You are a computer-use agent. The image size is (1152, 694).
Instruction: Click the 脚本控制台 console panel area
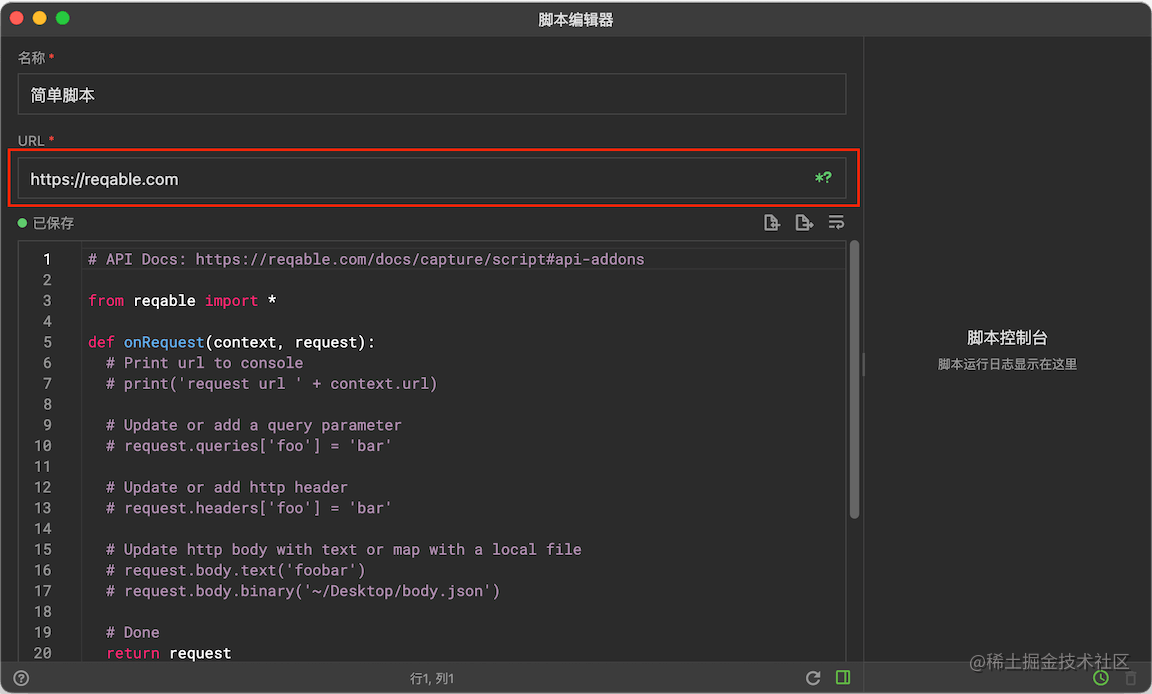1007,337
